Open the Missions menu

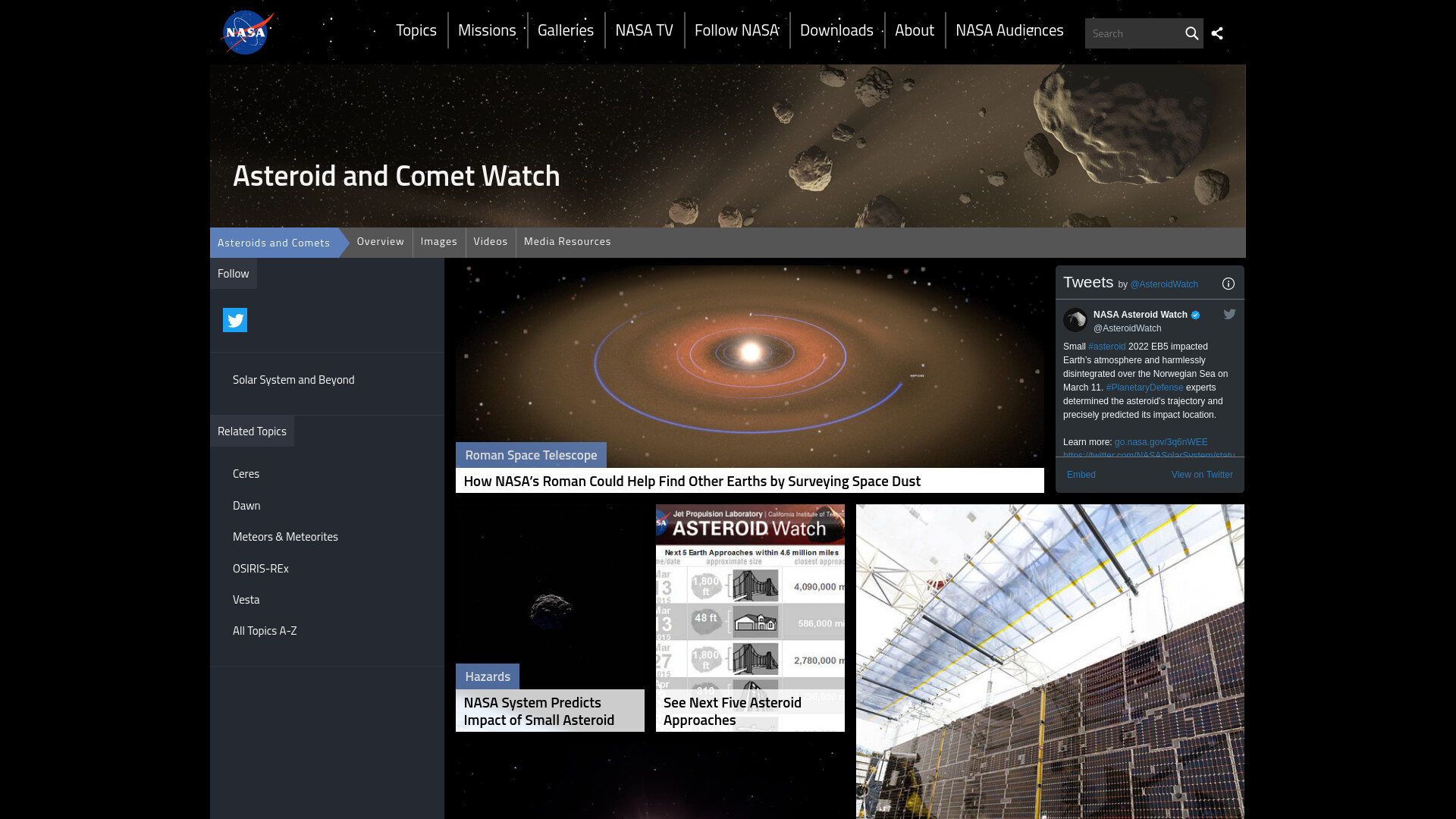pyautogui.click(x=487, y=30)
